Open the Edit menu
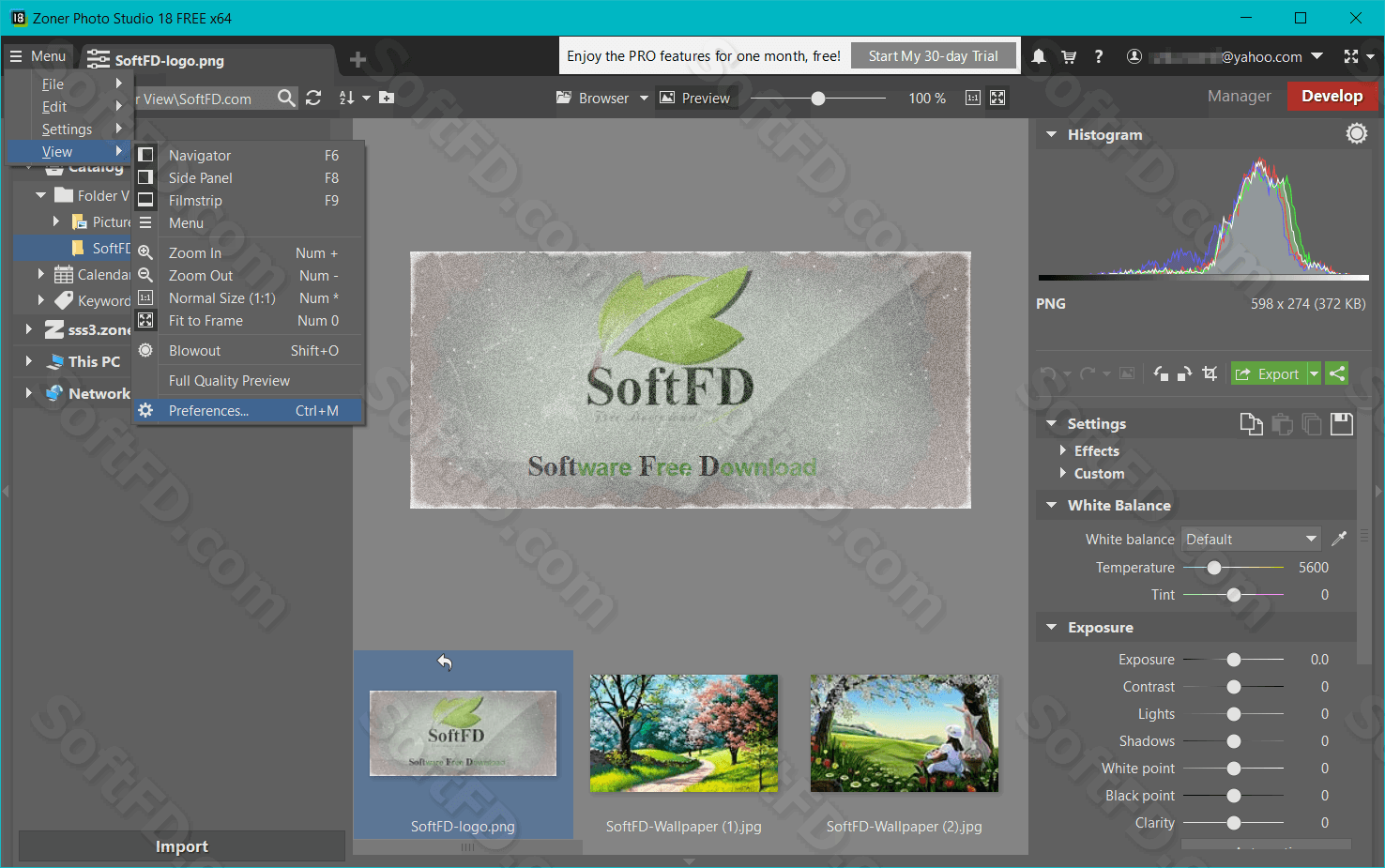The width and height of the screenshot is (1385, 868). pos(69,107)
